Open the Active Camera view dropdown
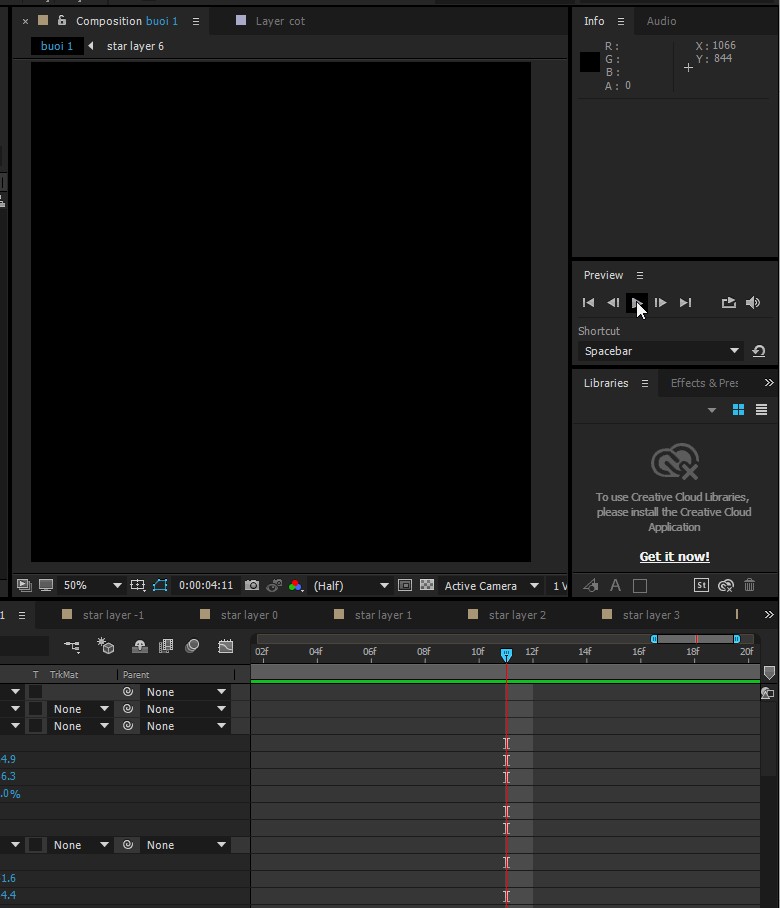 (491, 585)
